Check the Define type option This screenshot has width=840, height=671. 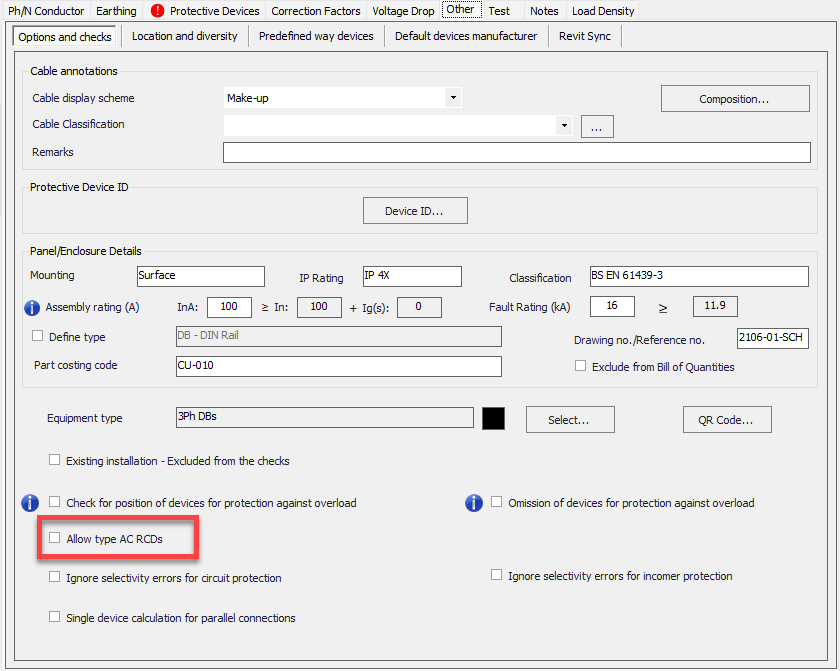tap(39, 337)
